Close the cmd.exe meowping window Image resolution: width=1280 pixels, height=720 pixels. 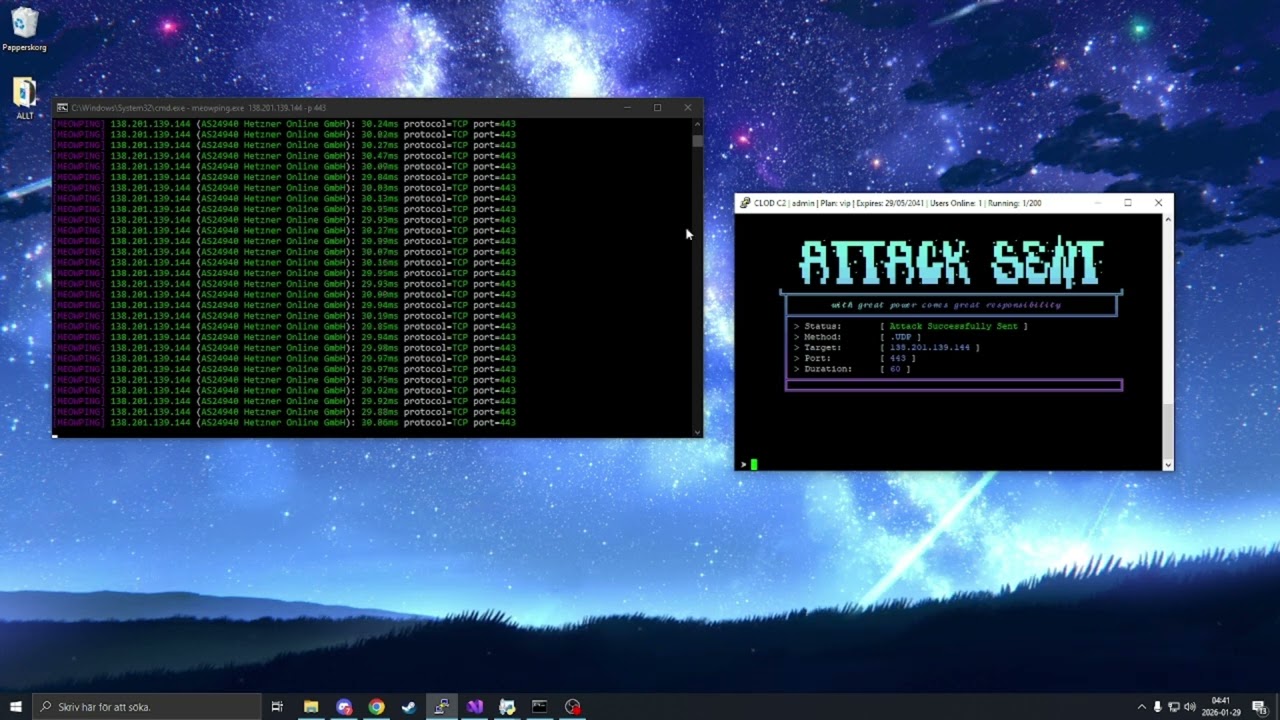point(687,107)
